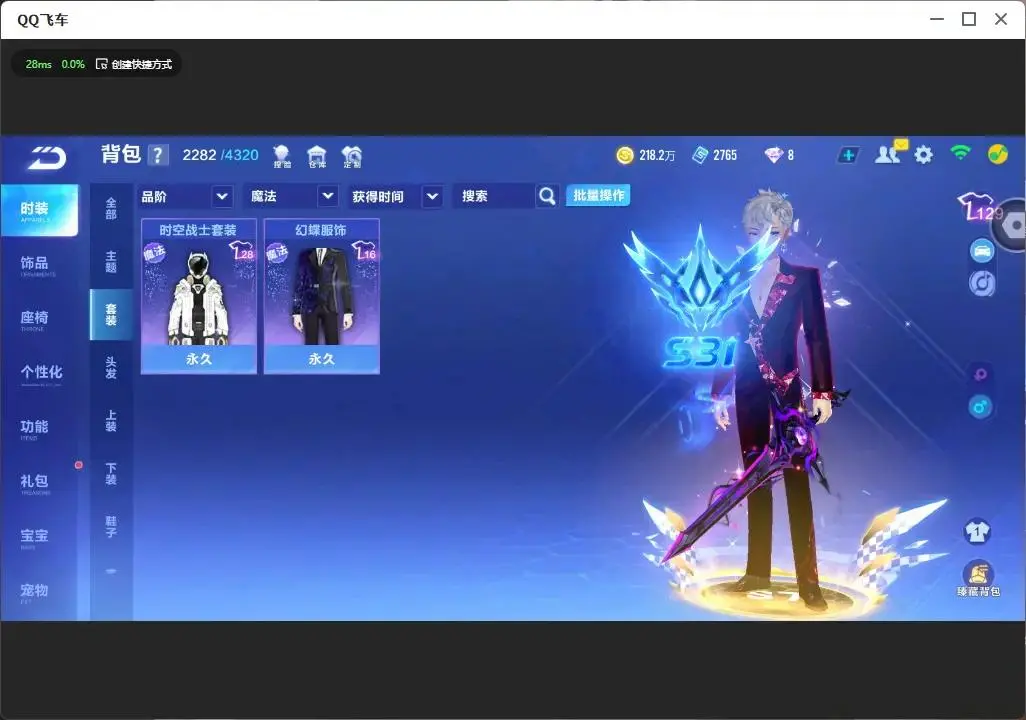Click the 搜索 search input field
The width and height of the screenshot is (1026, 720).
click(x=494, y=196)
